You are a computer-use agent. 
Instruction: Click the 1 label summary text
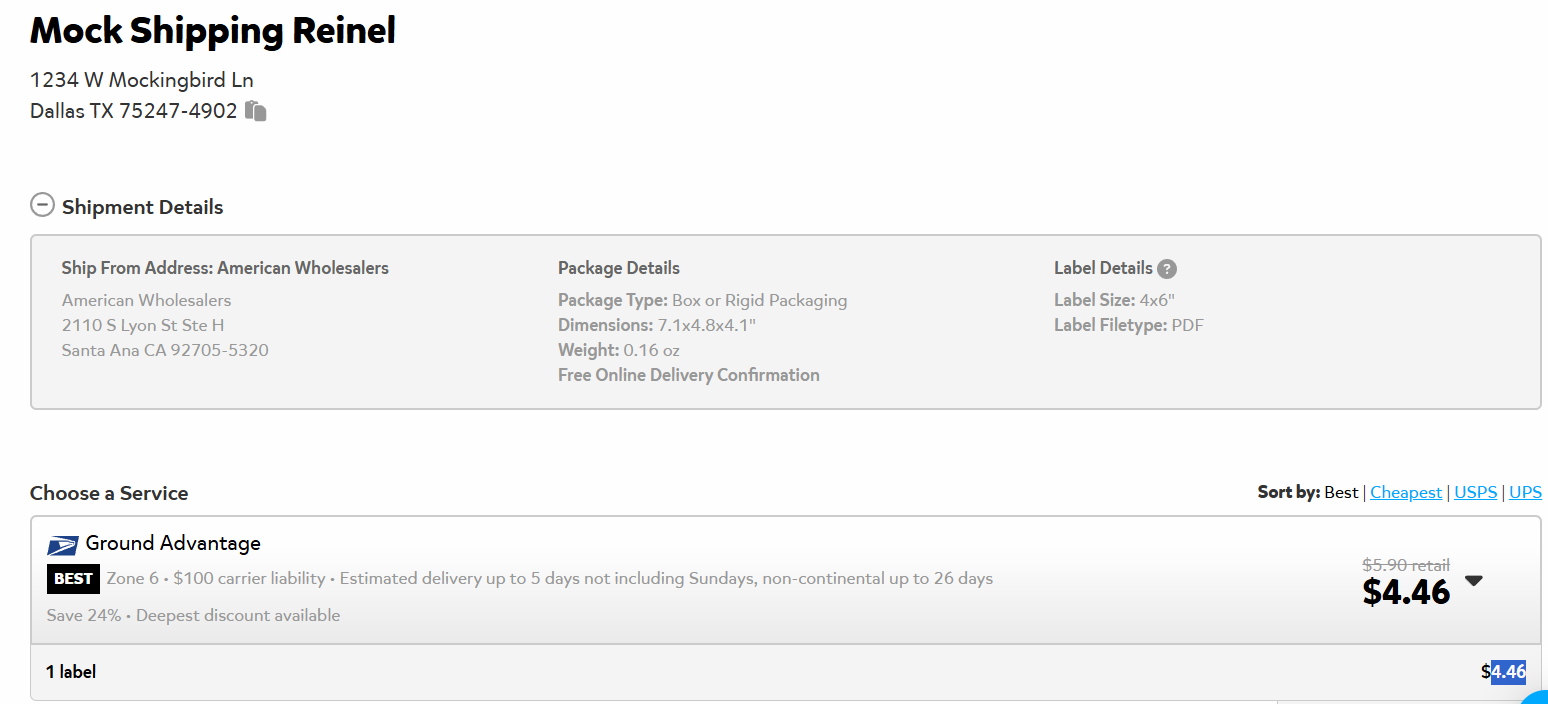71,672
